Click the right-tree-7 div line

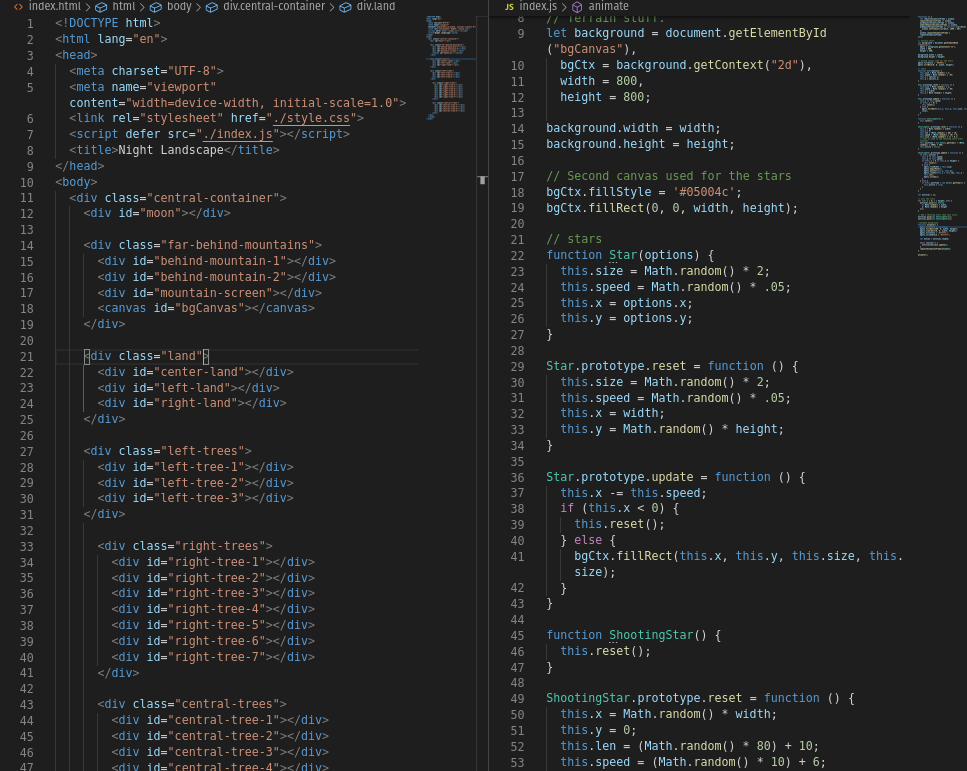tap(213, 657)
